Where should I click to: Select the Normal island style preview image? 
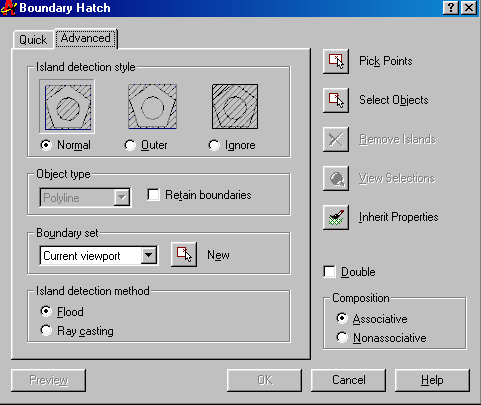coord(68,107)
